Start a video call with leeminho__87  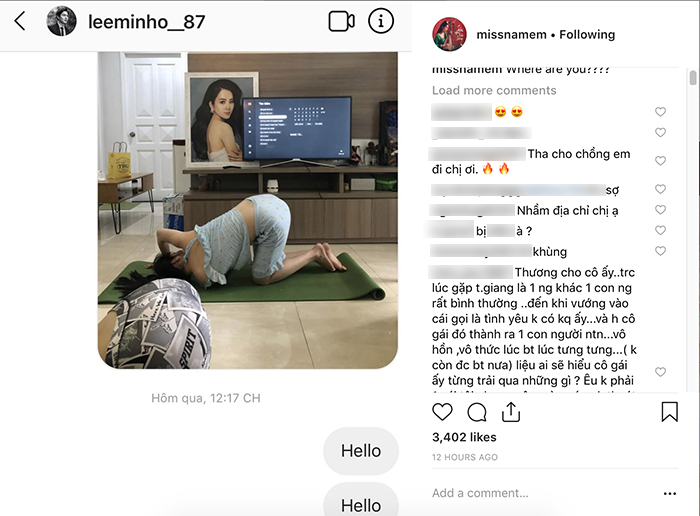(342, 21)
